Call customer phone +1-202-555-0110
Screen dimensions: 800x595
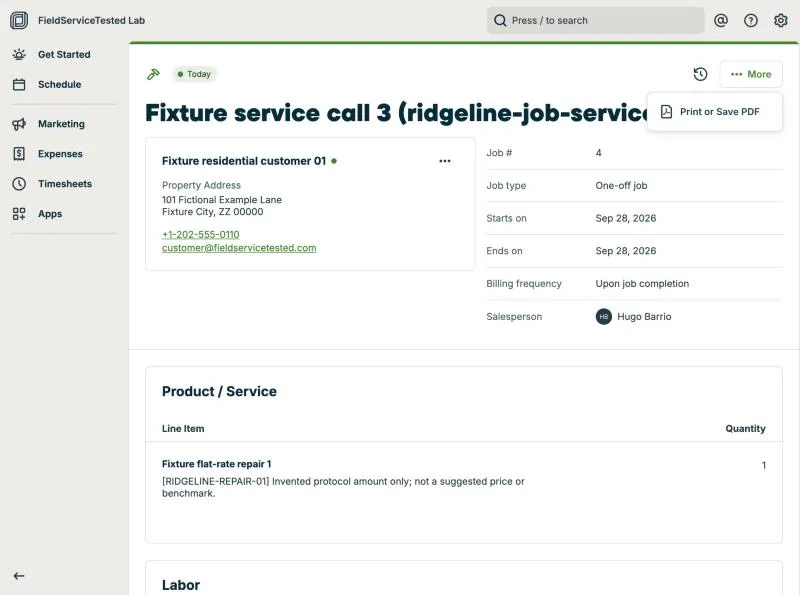click(x=201, y=234)
